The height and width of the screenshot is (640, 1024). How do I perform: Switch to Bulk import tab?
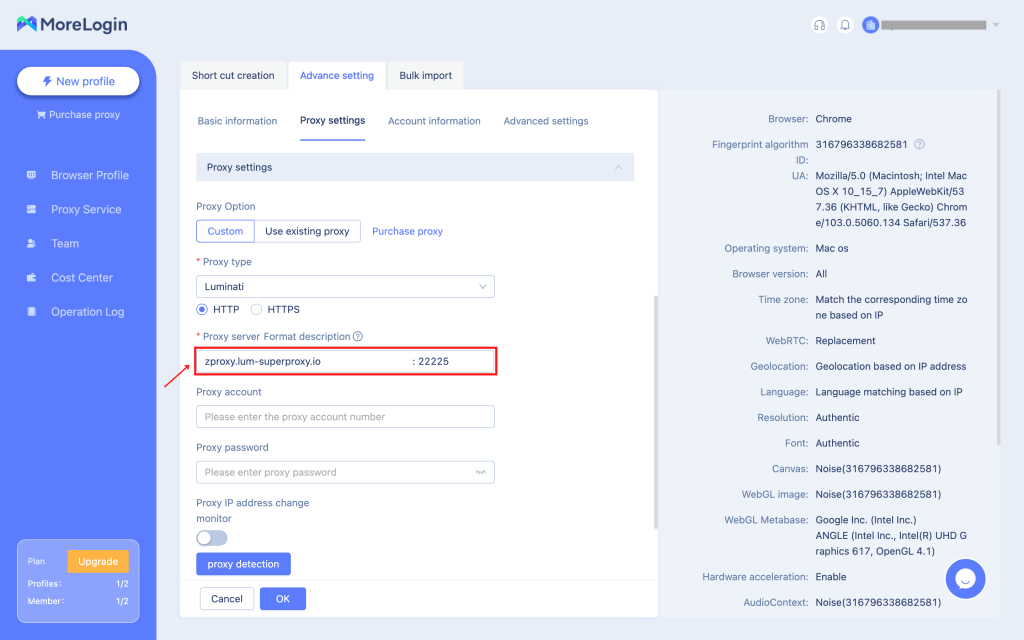click(426, 76)
